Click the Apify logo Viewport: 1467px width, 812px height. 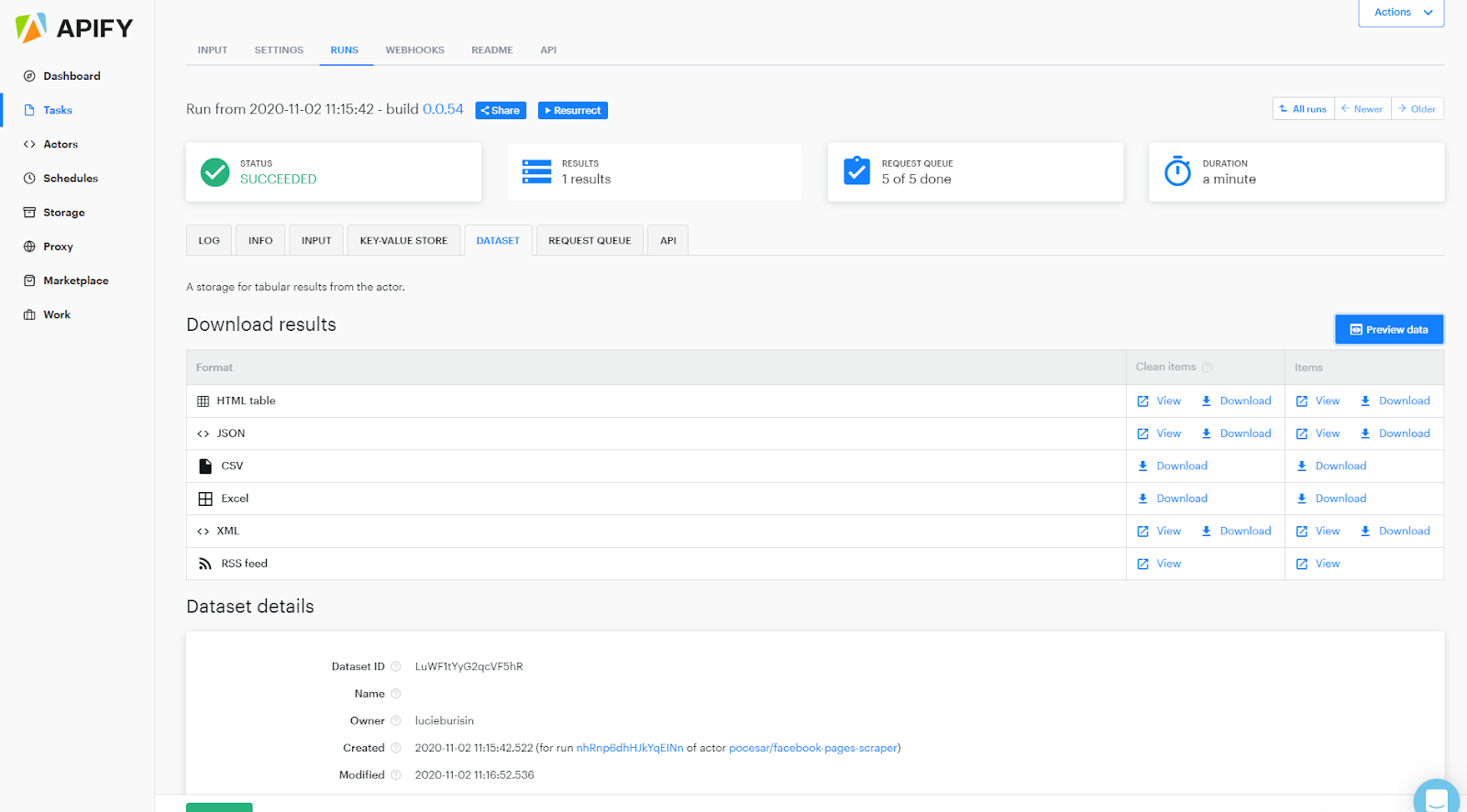[74, 28]
